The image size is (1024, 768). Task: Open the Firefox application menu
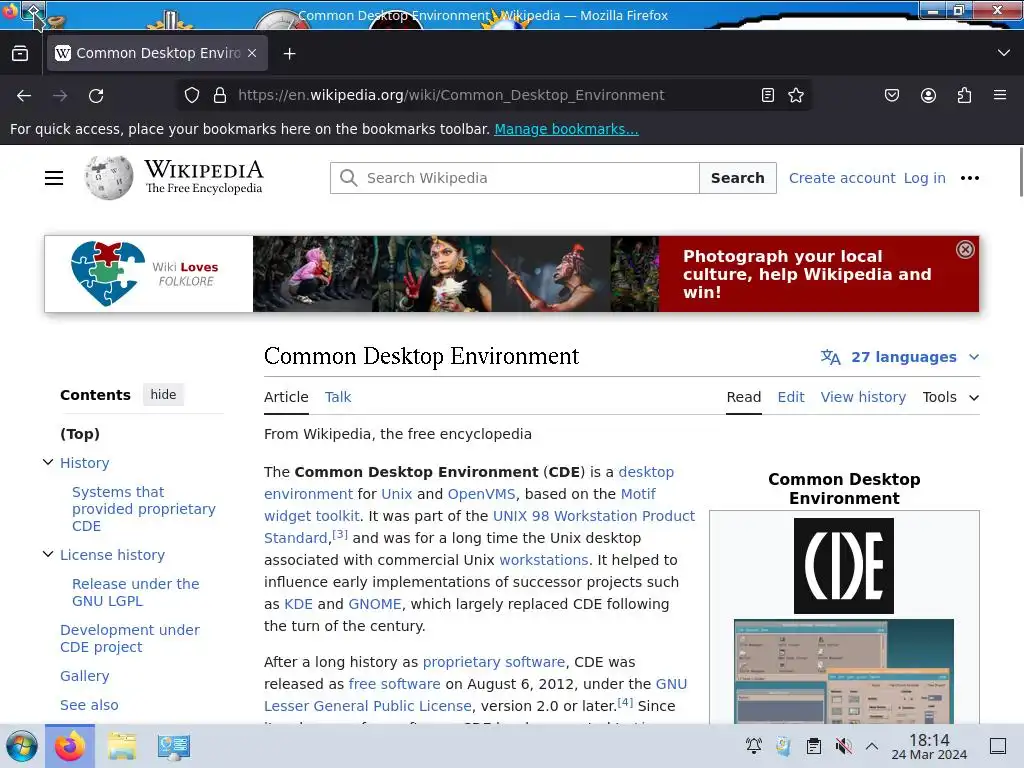pos(1000,95)
